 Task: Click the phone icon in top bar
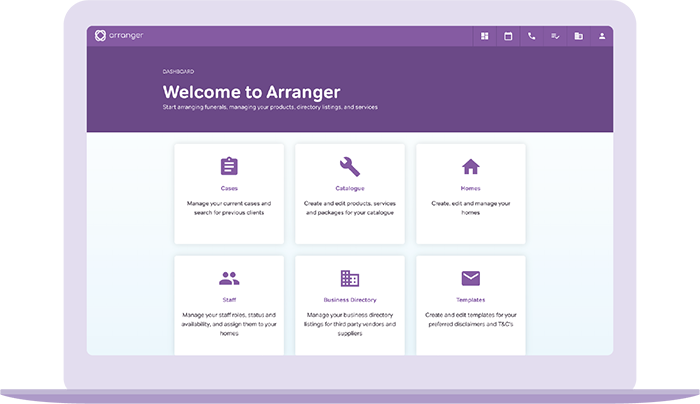coord(531,36)
